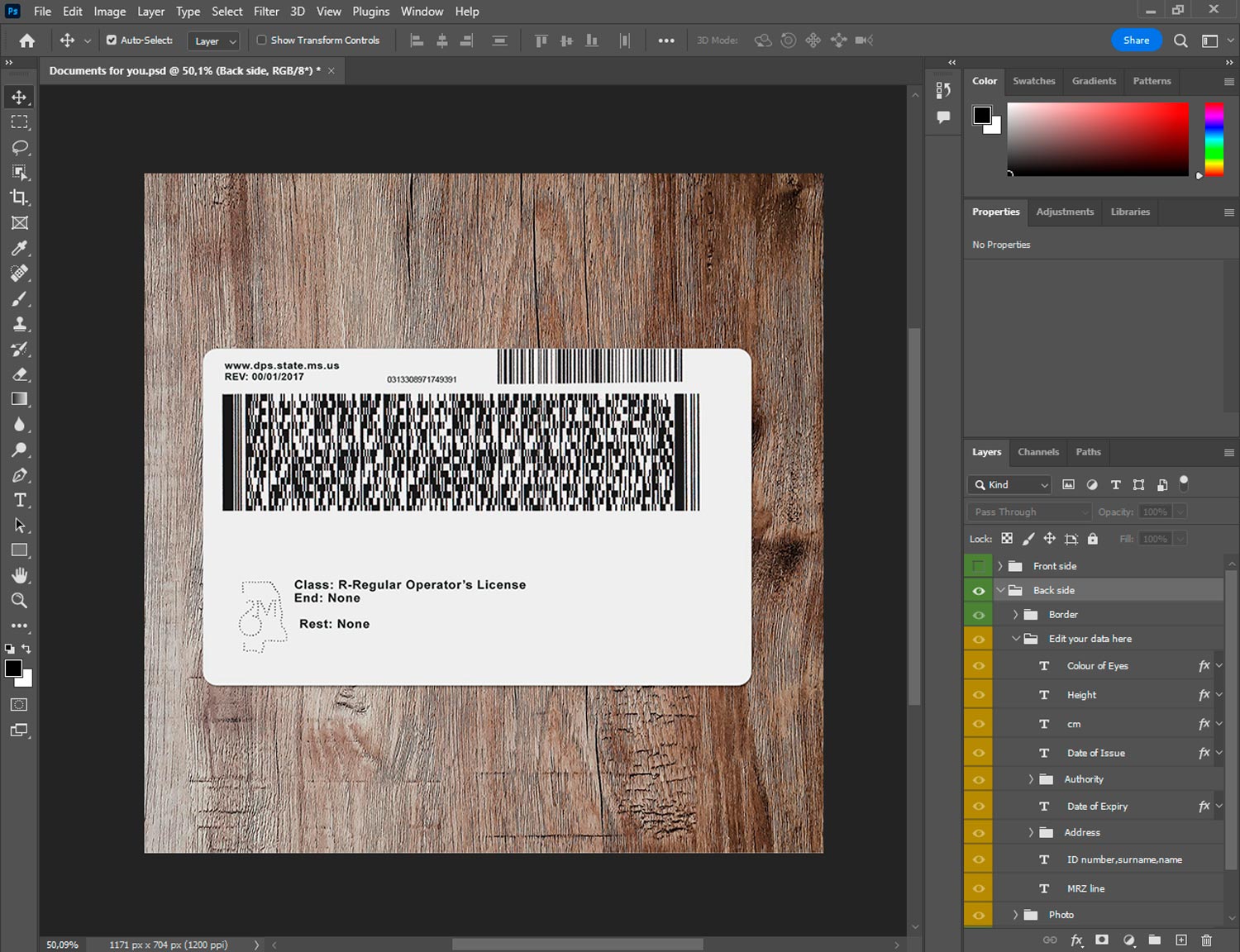
Task: Open the Filter menu
Action: coord(266,12)
